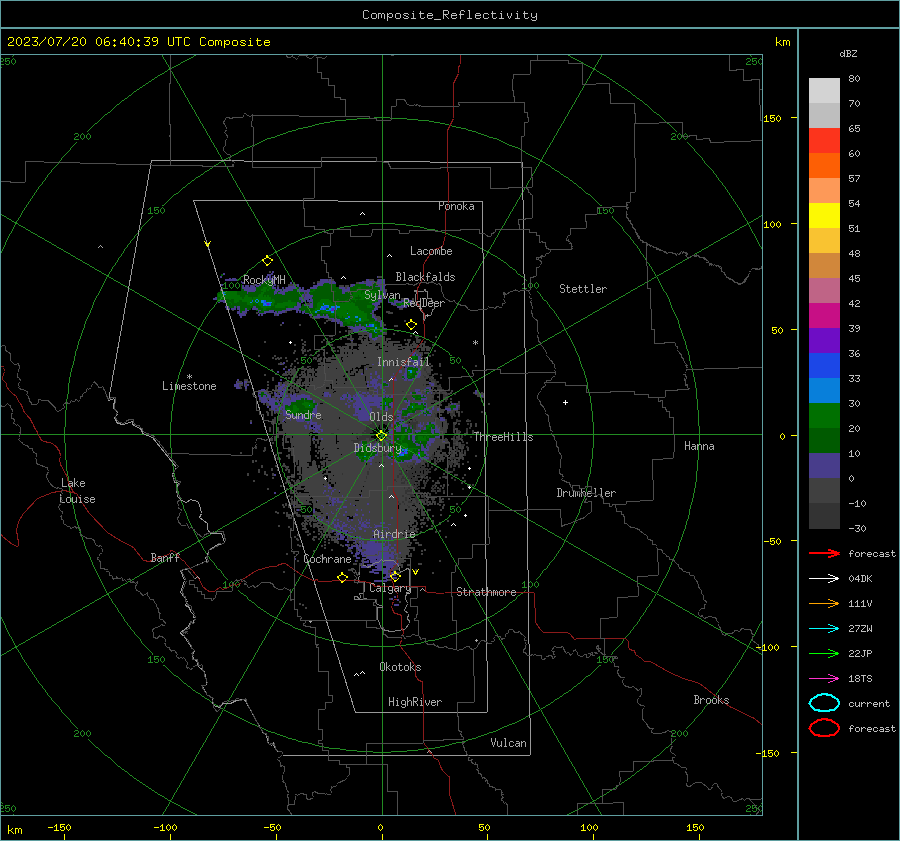Select the Brooks label
This screenshot has width=900, height=841.
pos(711,700)
